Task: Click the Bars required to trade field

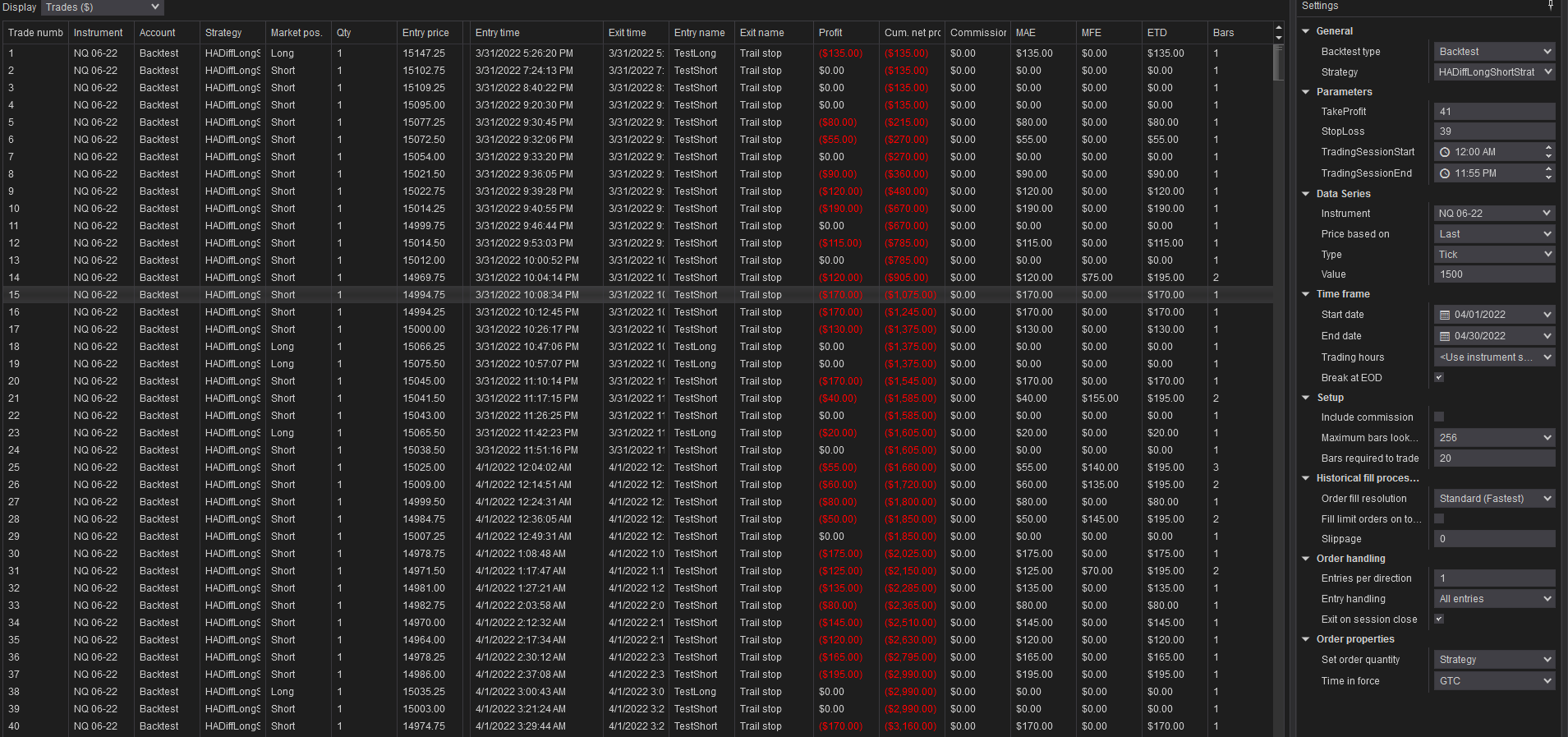Action: pos(1494,458)
